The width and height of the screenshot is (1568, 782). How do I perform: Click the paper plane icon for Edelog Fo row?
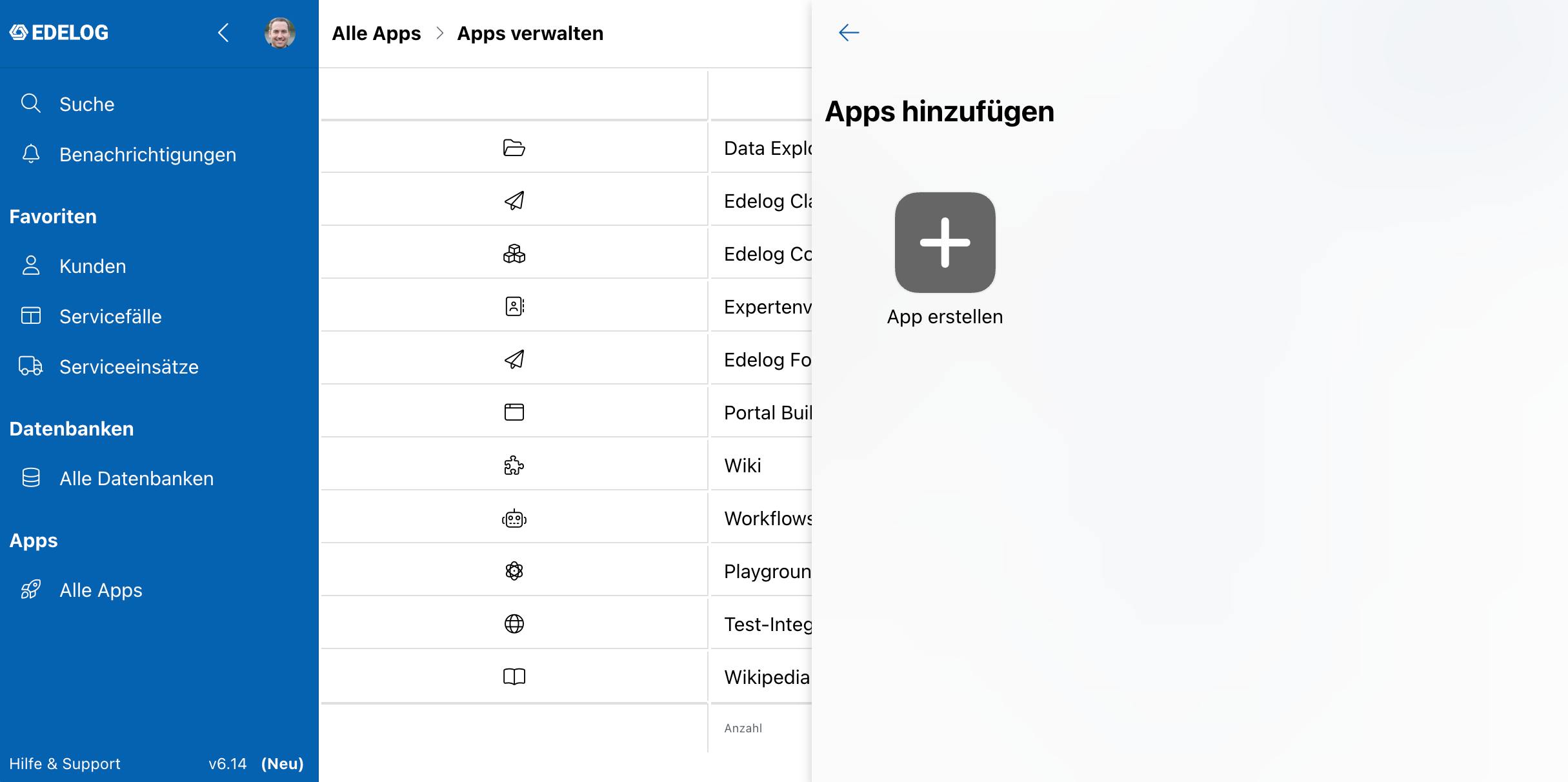point(514,359)
